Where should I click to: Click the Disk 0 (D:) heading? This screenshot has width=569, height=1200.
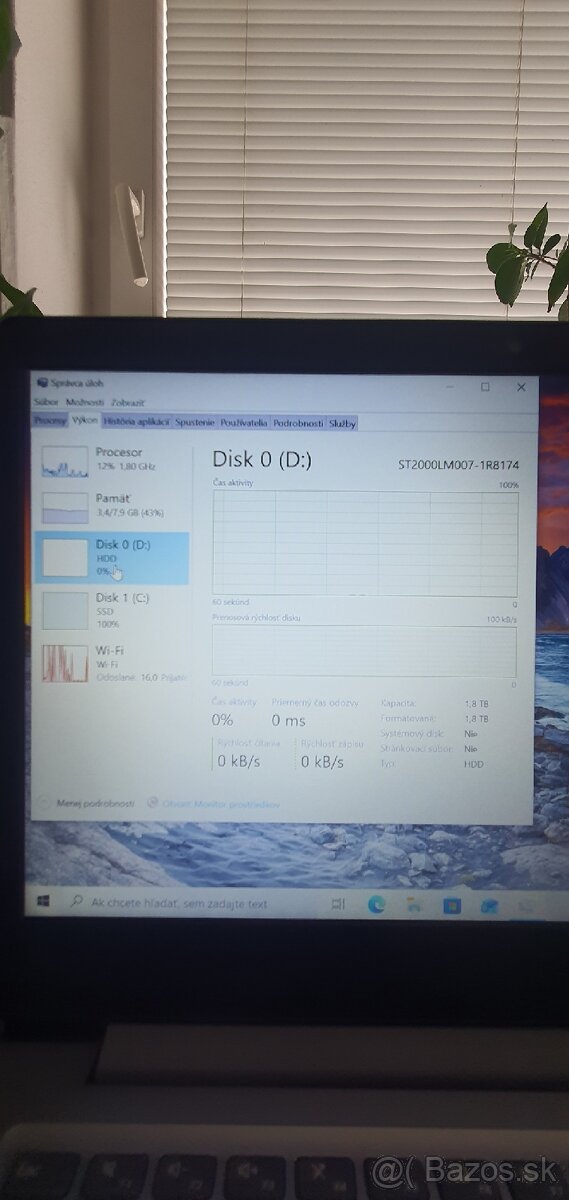click(x=262, y=460)
